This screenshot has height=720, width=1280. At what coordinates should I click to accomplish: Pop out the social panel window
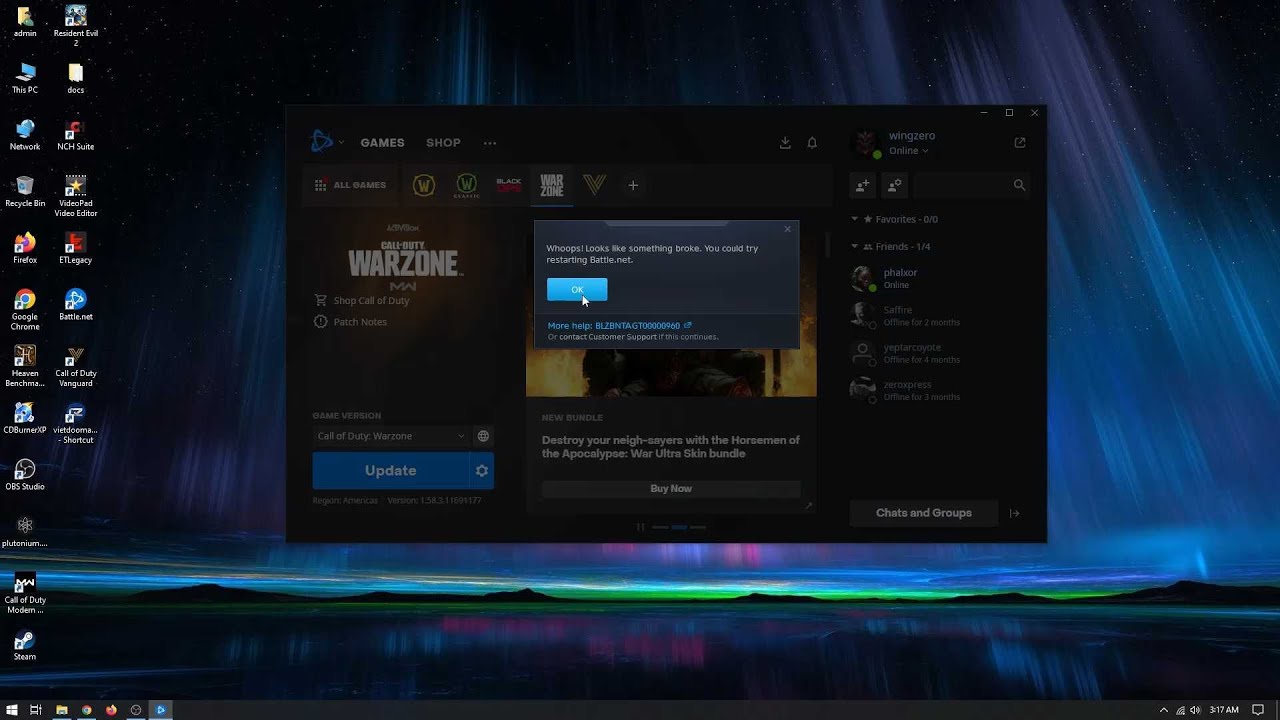(x=1020, y=143)
